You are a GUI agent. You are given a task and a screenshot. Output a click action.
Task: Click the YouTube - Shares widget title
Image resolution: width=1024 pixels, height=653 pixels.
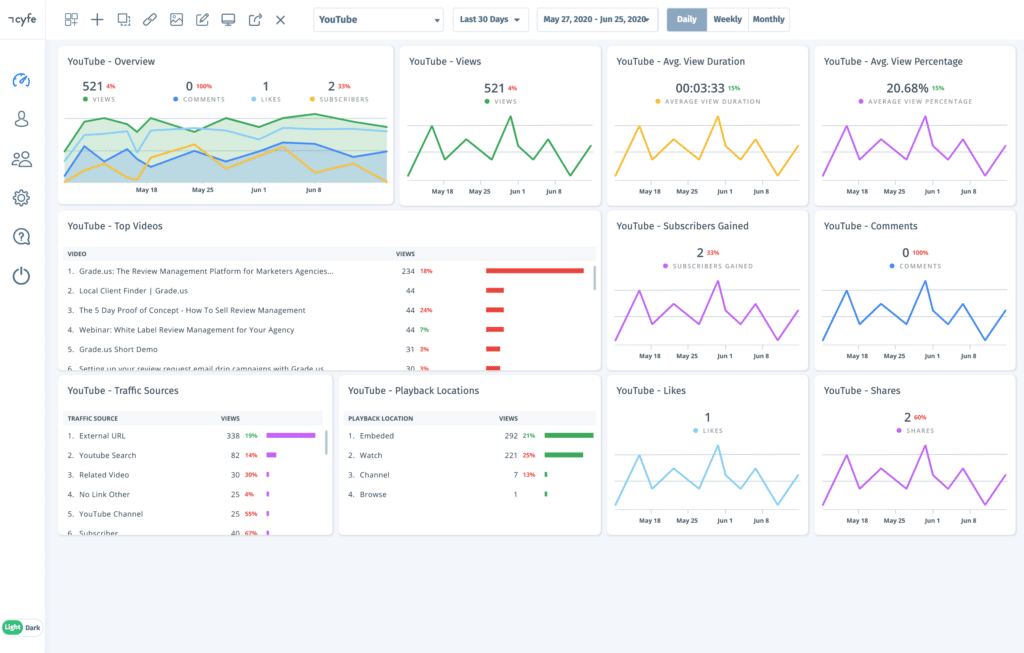pyautogui.click(x=862, y=390)
